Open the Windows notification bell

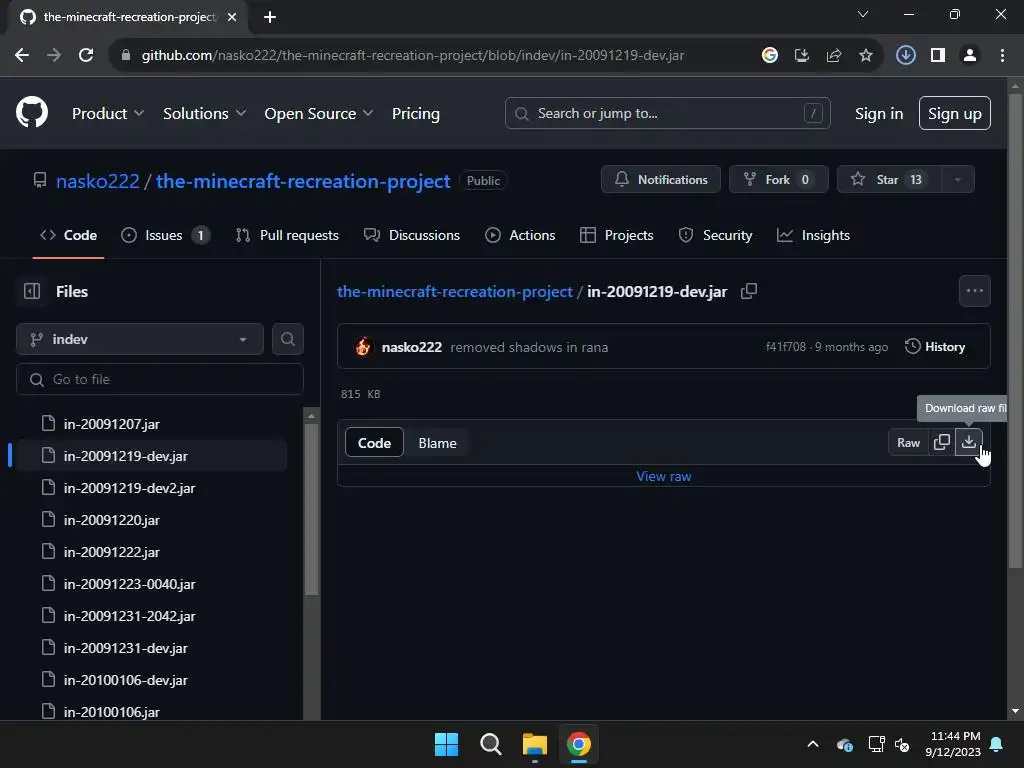point(997,744)
